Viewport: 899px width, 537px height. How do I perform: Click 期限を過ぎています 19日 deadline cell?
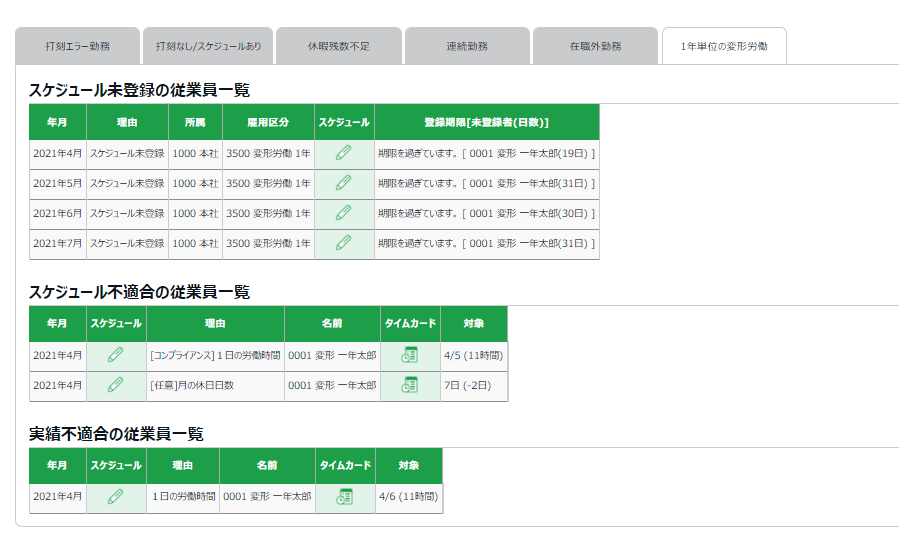point(487,154)
